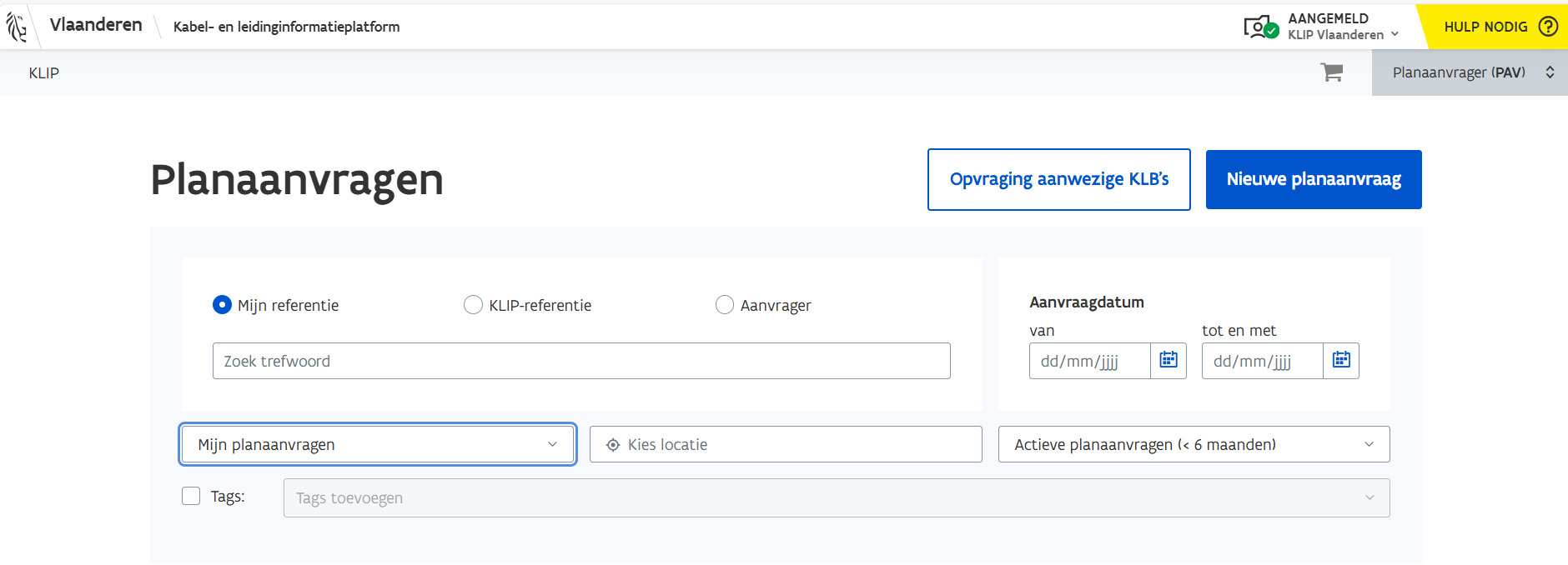Click the 'Nieuwe planaanvraag' button
Screen dimensions: 1568x565
point(1314,179)
